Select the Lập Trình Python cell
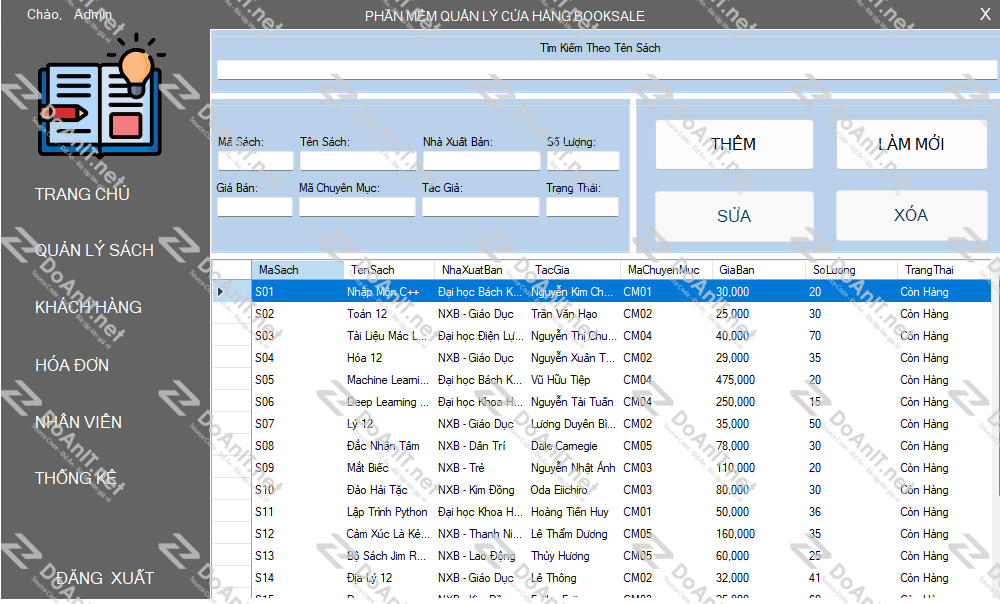The image size is (1000, 604). pos(388,512)
